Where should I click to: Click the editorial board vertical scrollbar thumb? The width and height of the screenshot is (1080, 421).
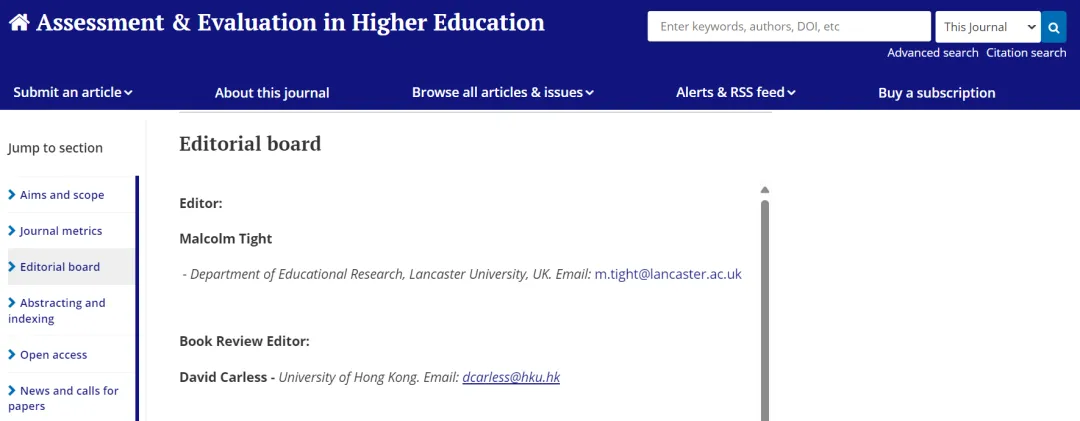point(765,310)
